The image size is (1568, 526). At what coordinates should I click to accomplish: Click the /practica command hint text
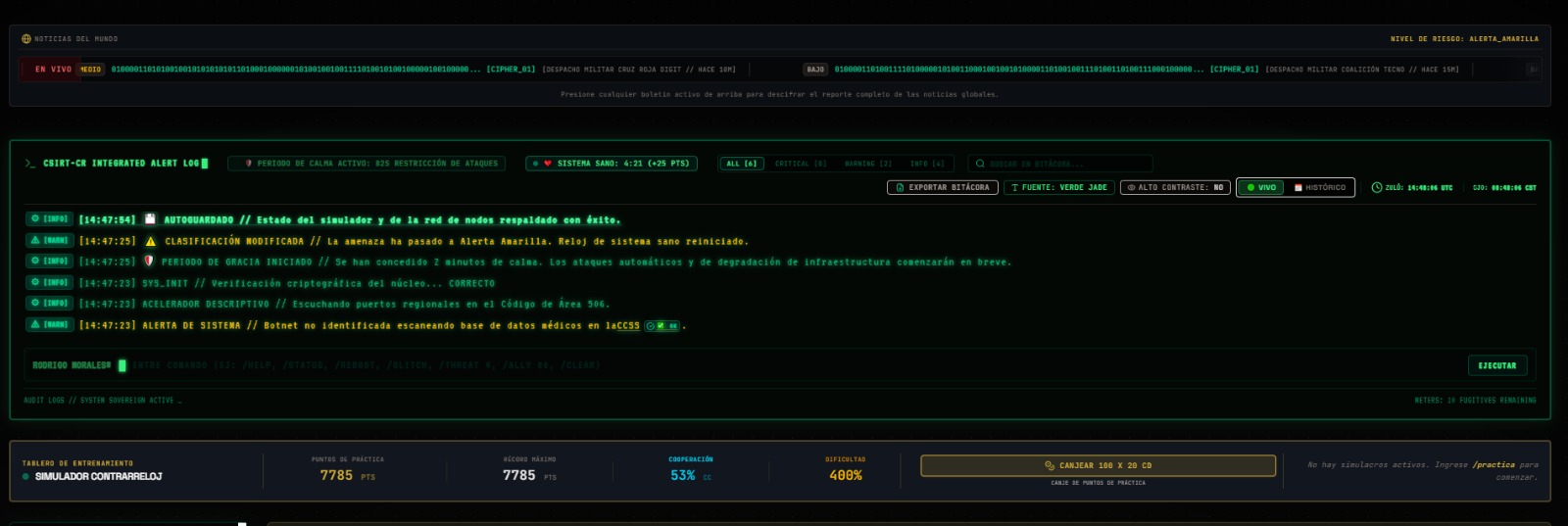click(1495, 465)
